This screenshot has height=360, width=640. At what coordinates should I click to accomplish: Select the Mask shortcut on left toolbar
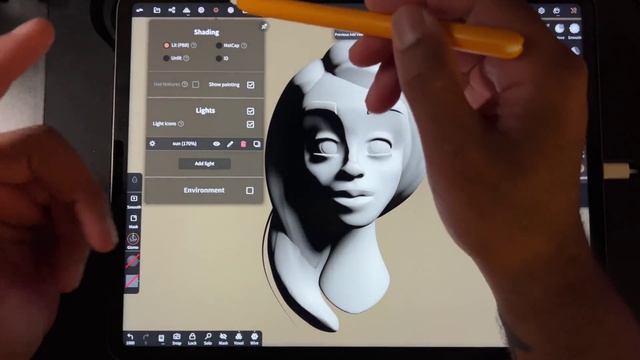[x=133, y=221]
